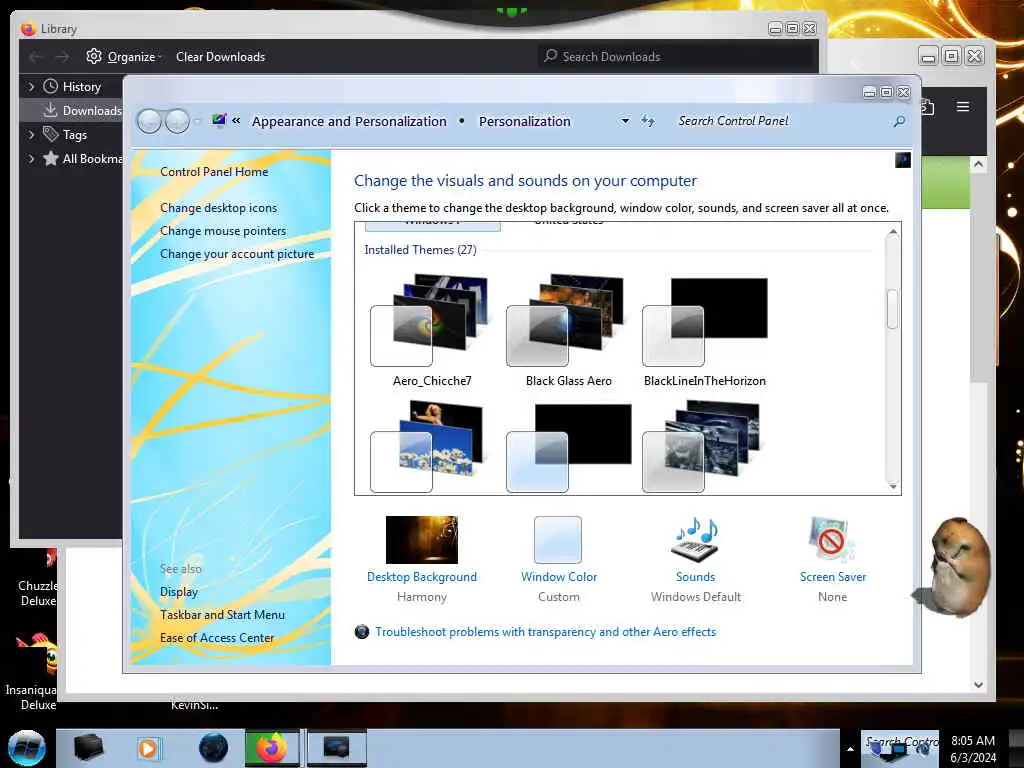Open Appearance and Personalization breadcrumb
Screen dimensions: 1024x768
point(349,121)
